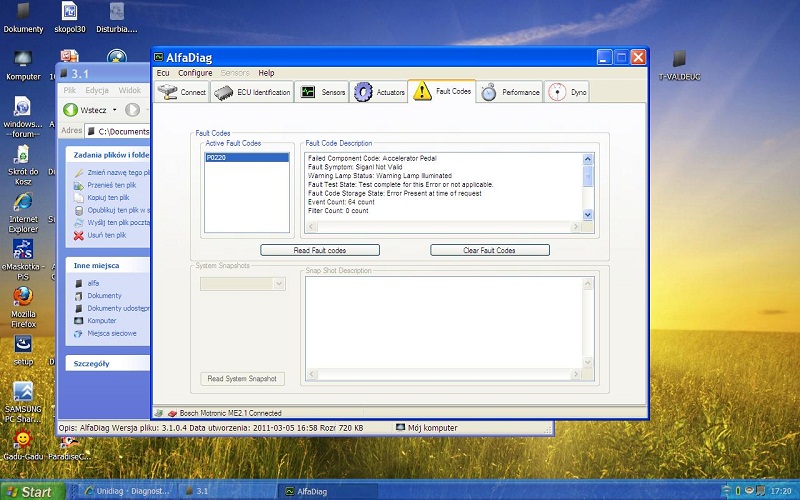Open the Help menu in AlfaDiag

266,73
